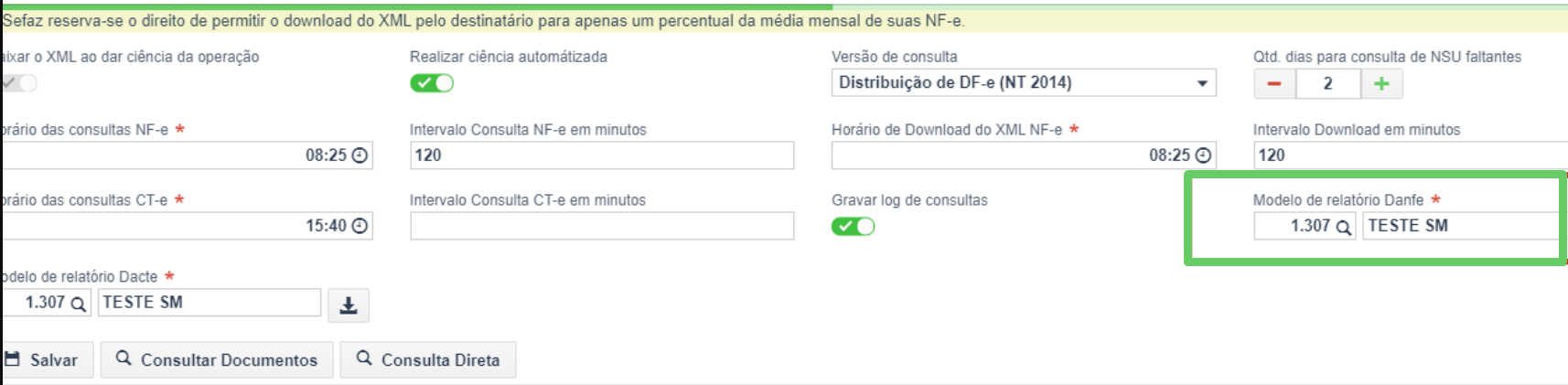Toggle Realizar ciência automátizada switch
This screenshot has width=1568, height=385.
(432, 83)
